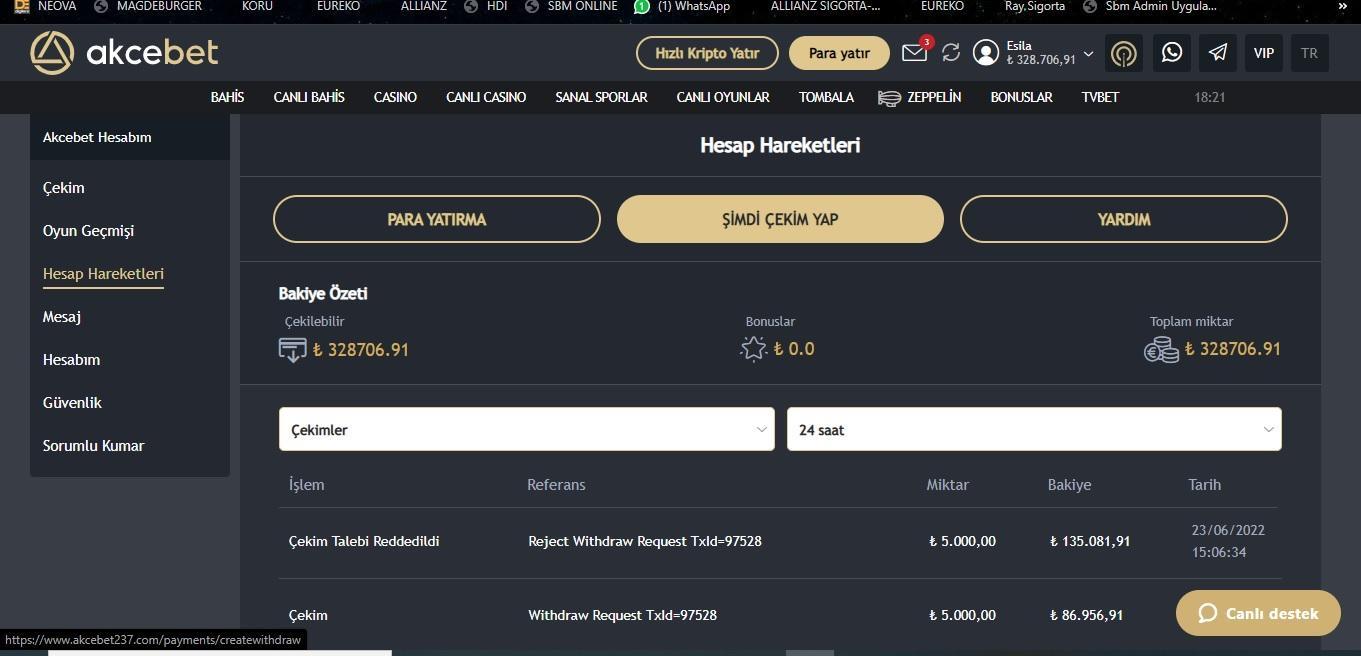Screen dimensions: 1361x656
Task: Go to CANLI CASINO menu
Action: 486,97
